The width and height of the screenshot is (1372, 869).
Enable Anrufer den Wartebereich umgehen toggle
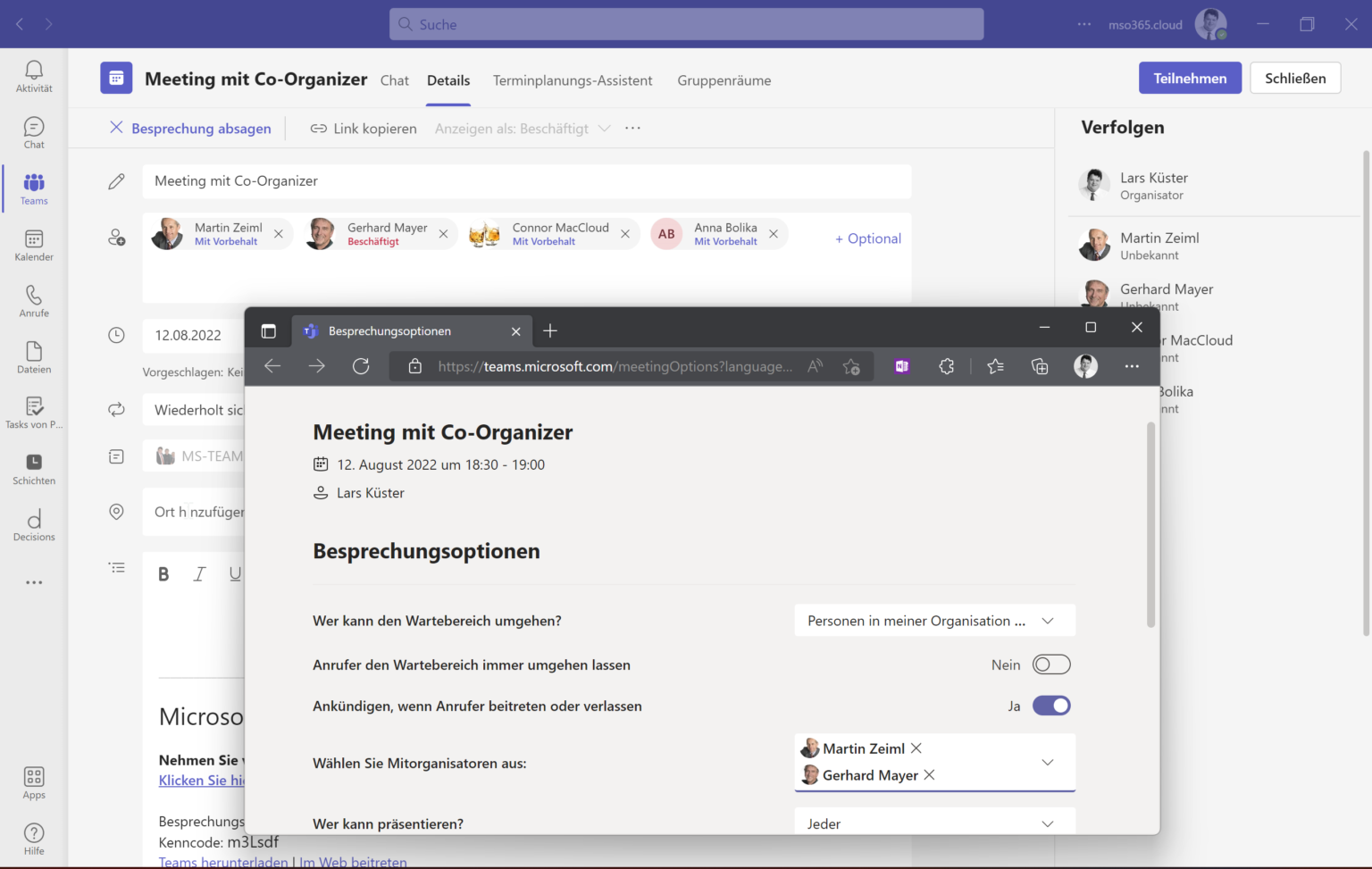point(1051,664)
